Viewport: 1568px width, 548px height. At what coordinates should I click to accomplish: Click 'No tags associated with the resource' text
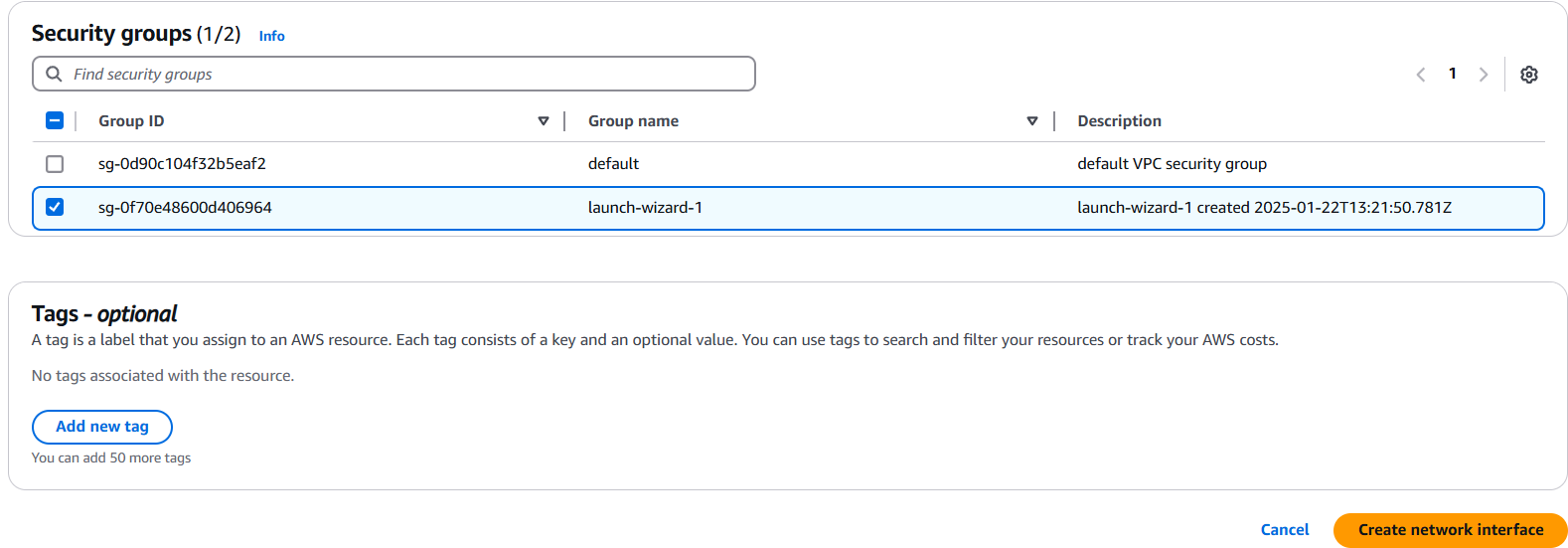pyautogui.click(x=163, y=376)
